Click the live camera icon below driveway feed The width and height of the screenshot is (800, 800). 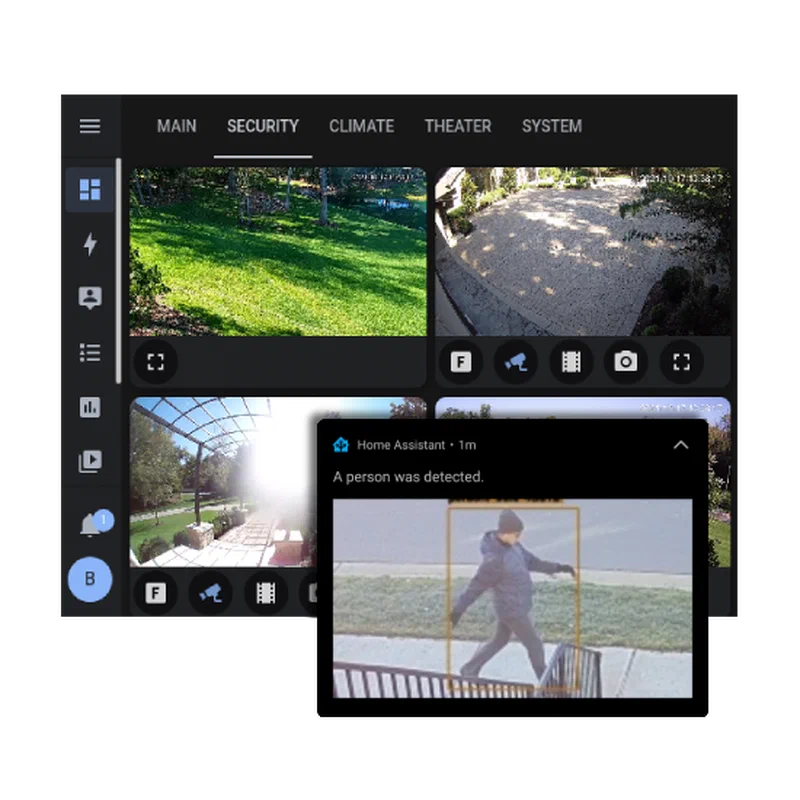point(515,362)
